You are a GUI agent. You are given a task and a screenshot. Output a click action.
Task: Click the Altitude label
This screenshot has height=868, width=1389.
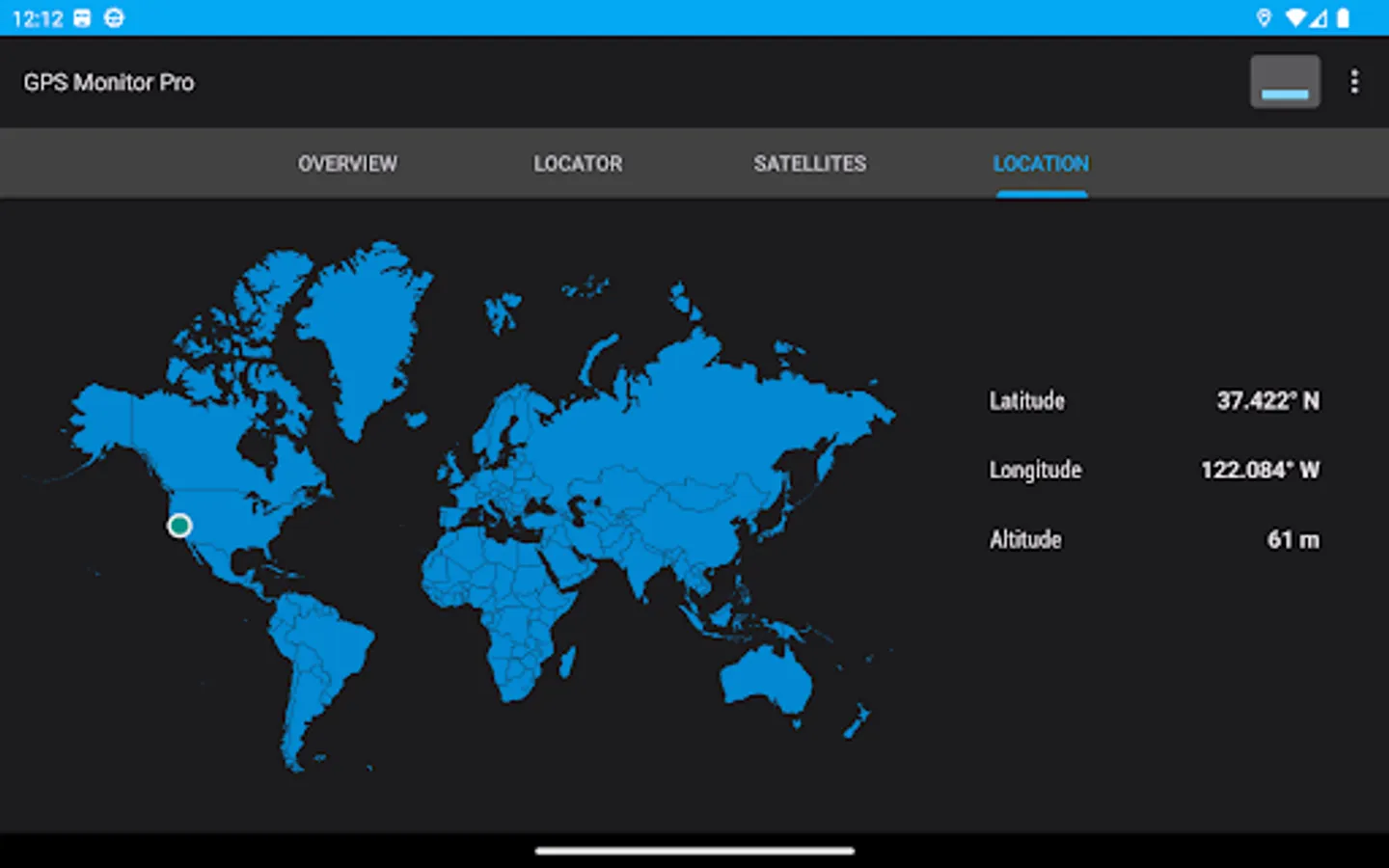pyautogui.click(x=1025, y=540)
